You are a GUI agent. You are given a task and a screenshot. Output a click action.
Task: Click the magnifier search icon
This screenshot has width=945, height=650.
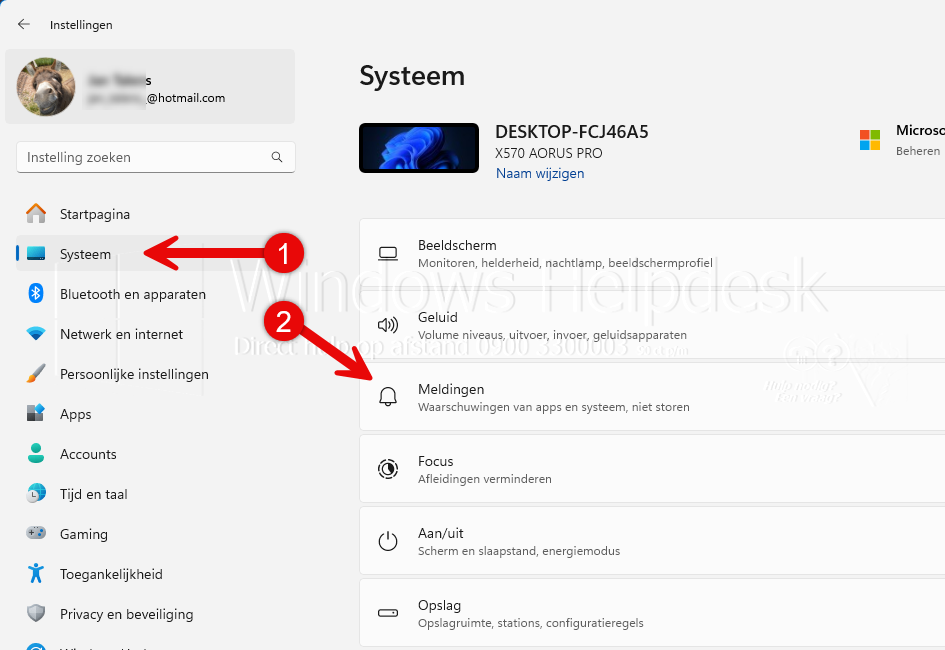pos(277,157)
